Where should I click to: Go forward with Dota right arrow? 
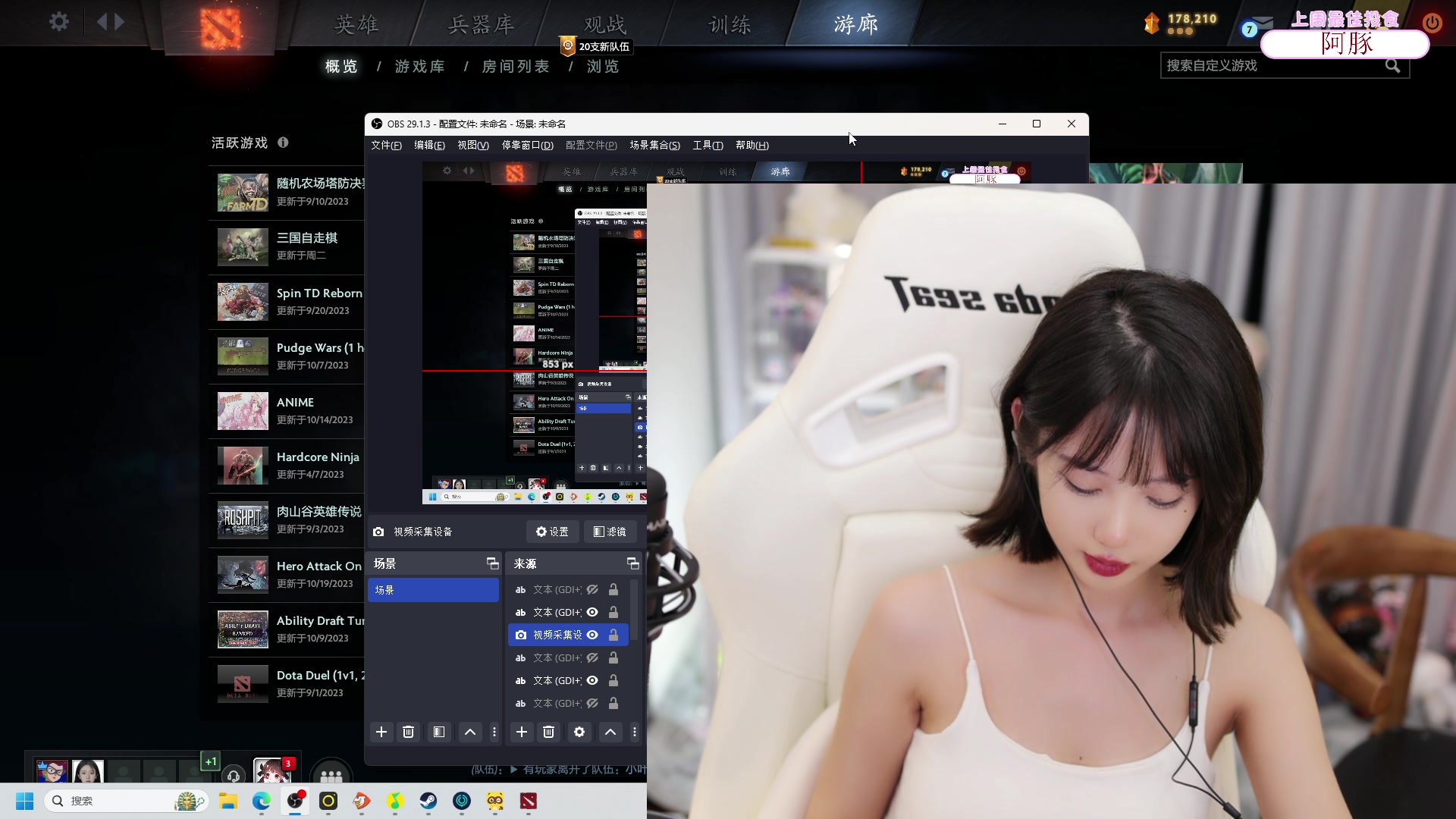tap(119, 21)
